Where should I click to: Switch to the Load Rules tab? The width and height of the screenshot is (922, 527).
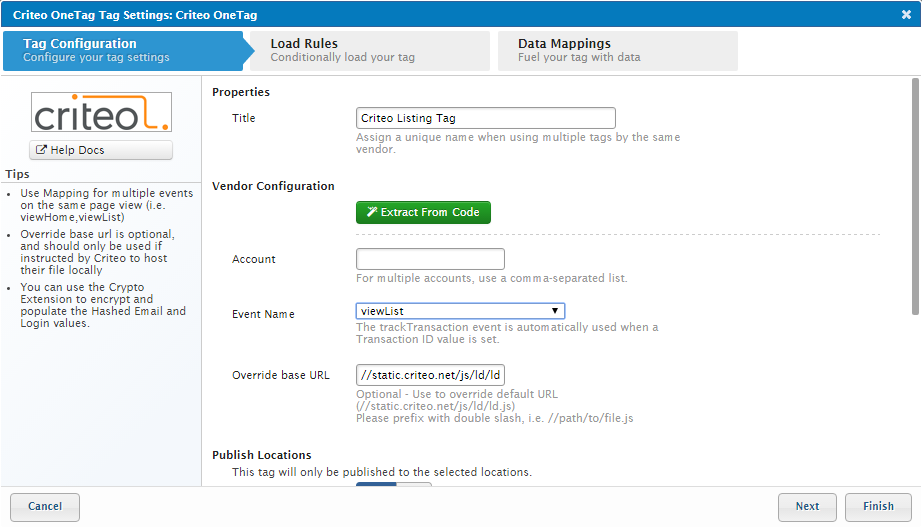(370, 51)
